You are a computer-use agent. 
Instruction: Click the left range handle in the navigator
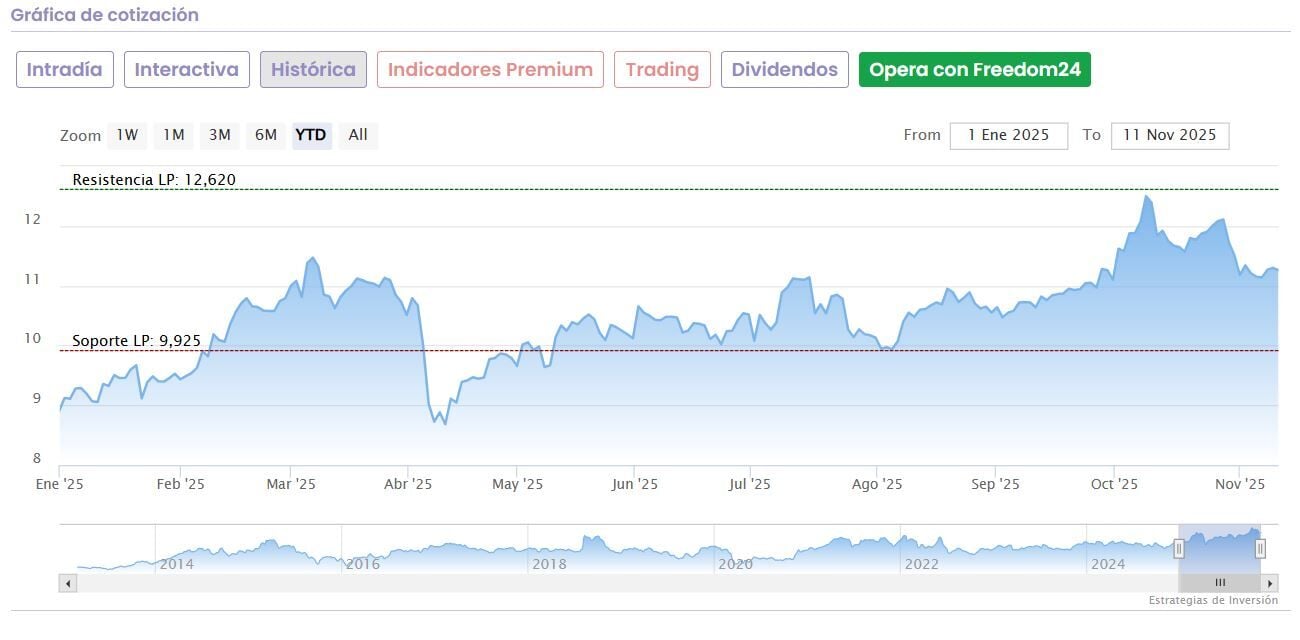click(1179, 548)
